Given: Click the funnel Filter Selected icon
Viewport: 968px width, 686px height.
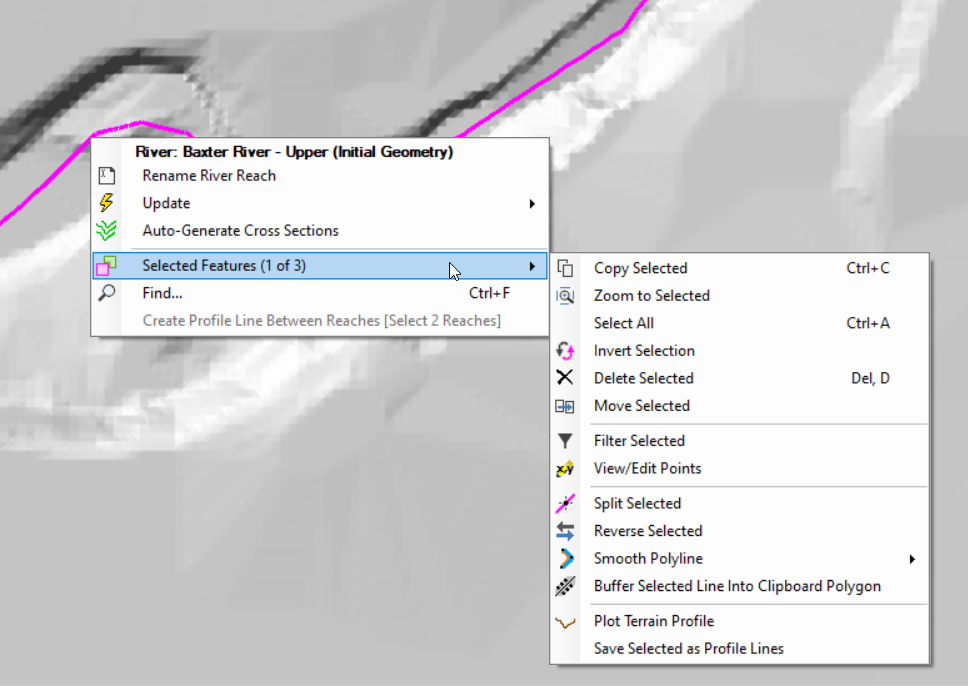Looking at the screenshot, I should tap(565, 441).
